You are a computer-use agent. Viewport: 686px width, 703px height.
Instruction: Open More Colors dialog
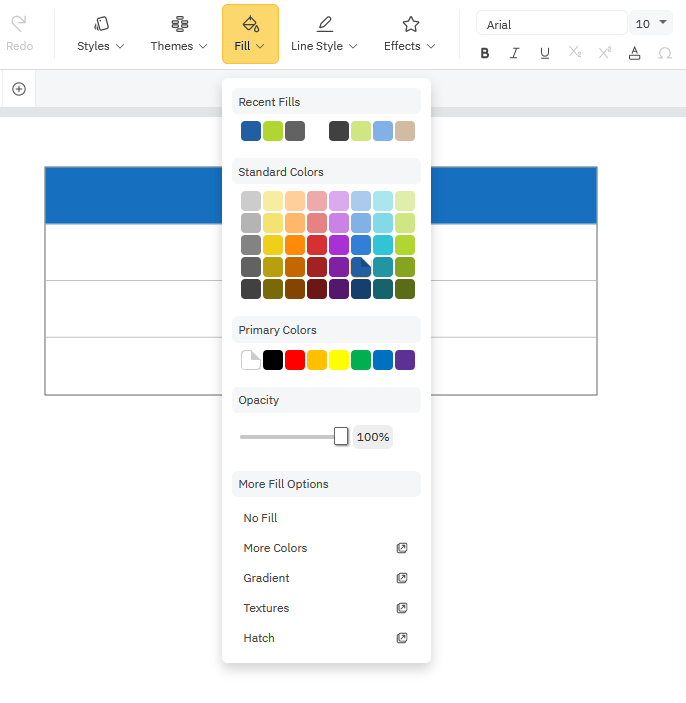275,548
